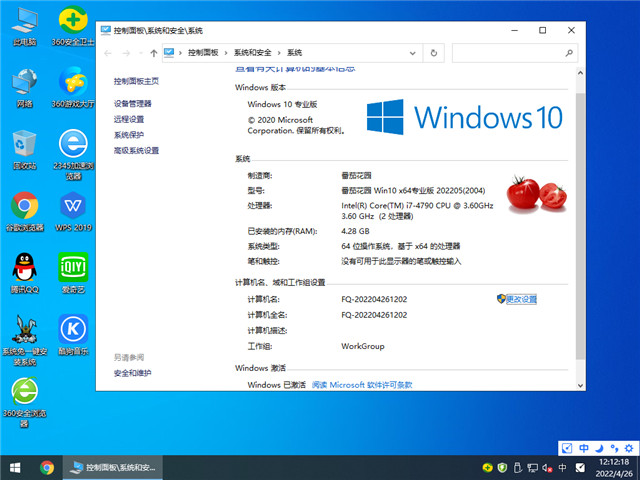Click the 更改设置 link
The height and width of the screenshot is (480, 640).
click(521, 299)
